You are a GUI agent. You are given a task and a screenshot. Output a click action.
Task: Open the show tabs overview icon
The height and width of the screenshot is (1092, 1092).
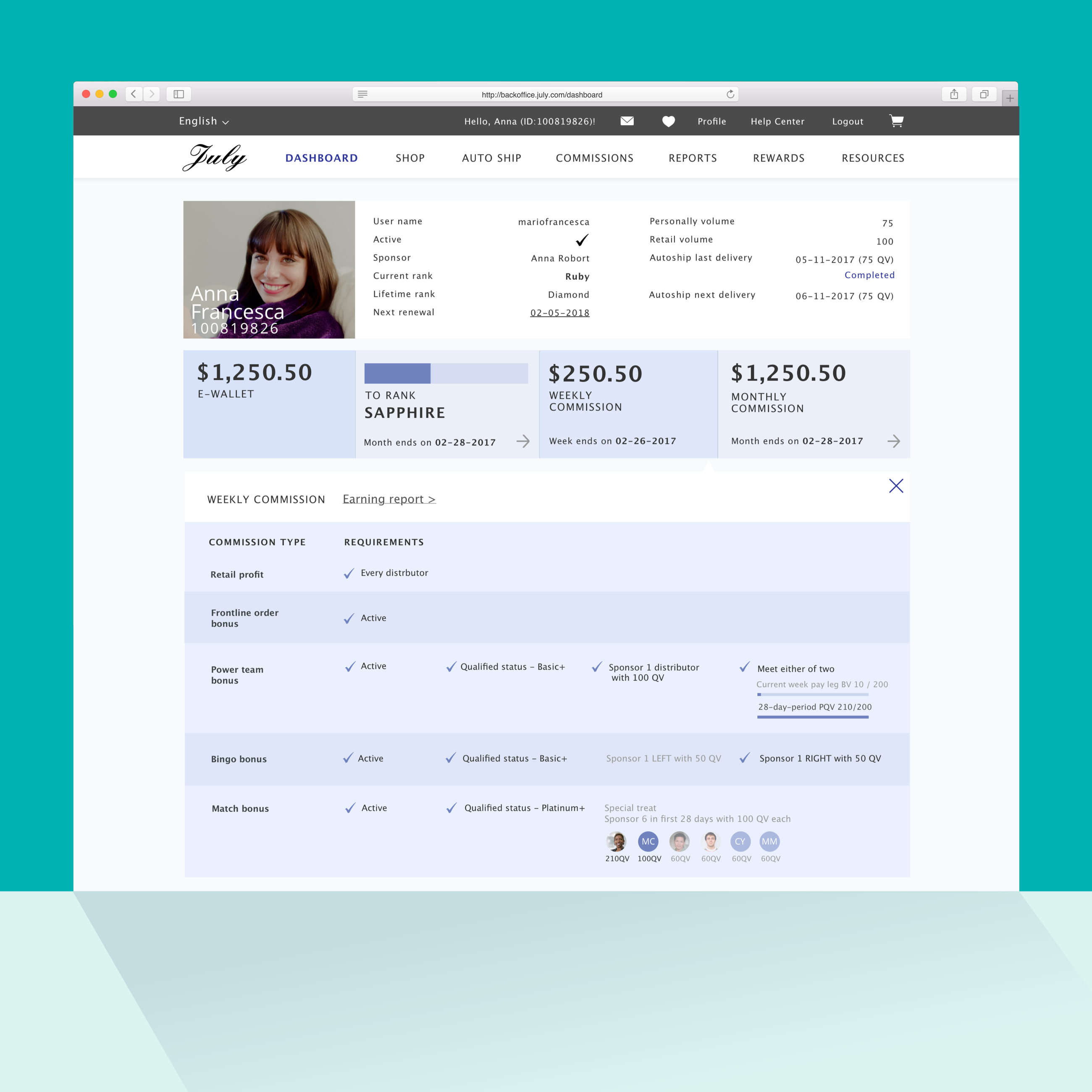tap(984, 94)
